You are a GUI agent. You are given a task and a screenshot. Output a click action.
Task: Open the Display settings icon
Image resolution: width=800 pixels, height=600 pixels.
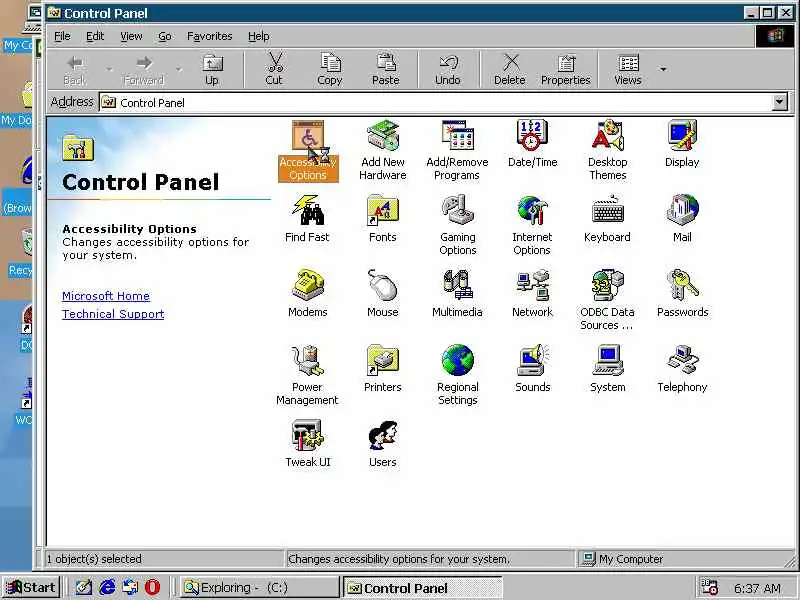point(682,144)
